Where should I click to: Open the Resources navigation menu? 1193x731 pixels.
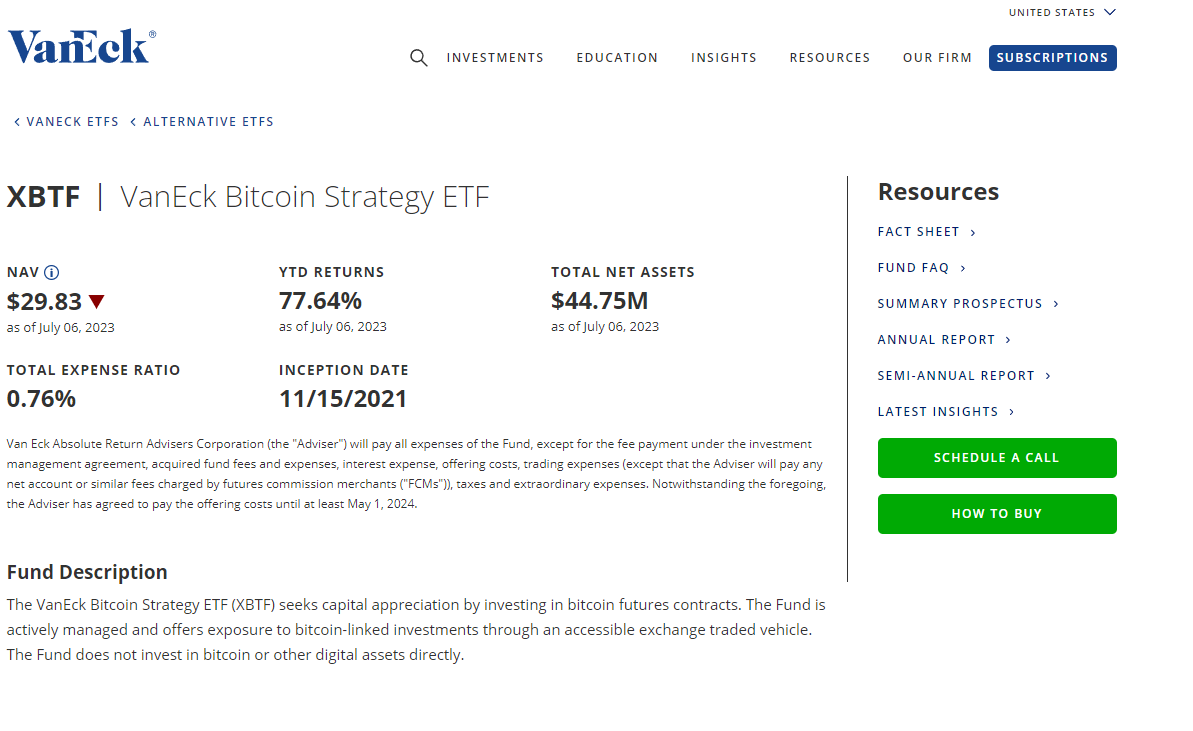829,58
